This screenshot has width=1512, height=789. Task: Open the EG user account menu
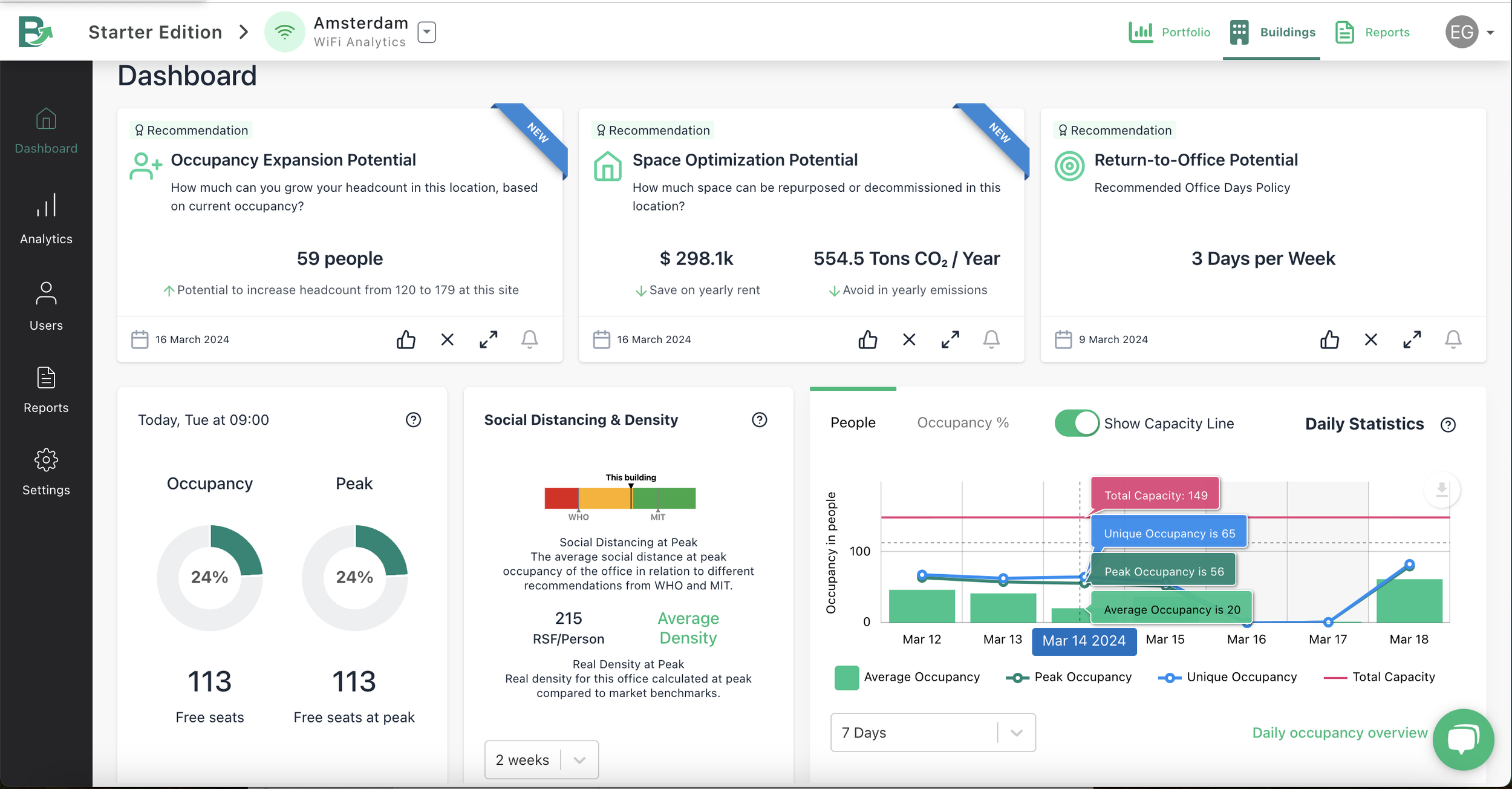coord(1490,33)
